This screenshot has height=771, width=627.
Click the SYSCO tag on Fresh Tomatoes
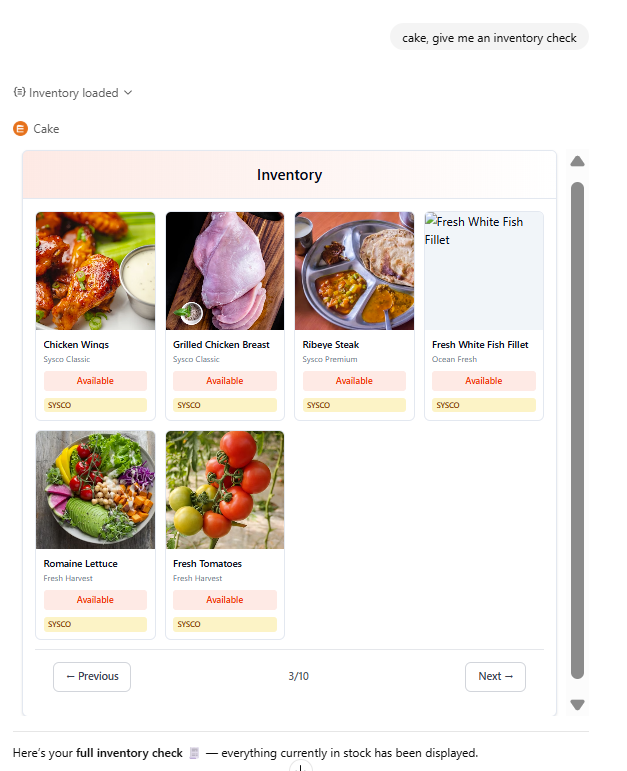click(225, 624)
